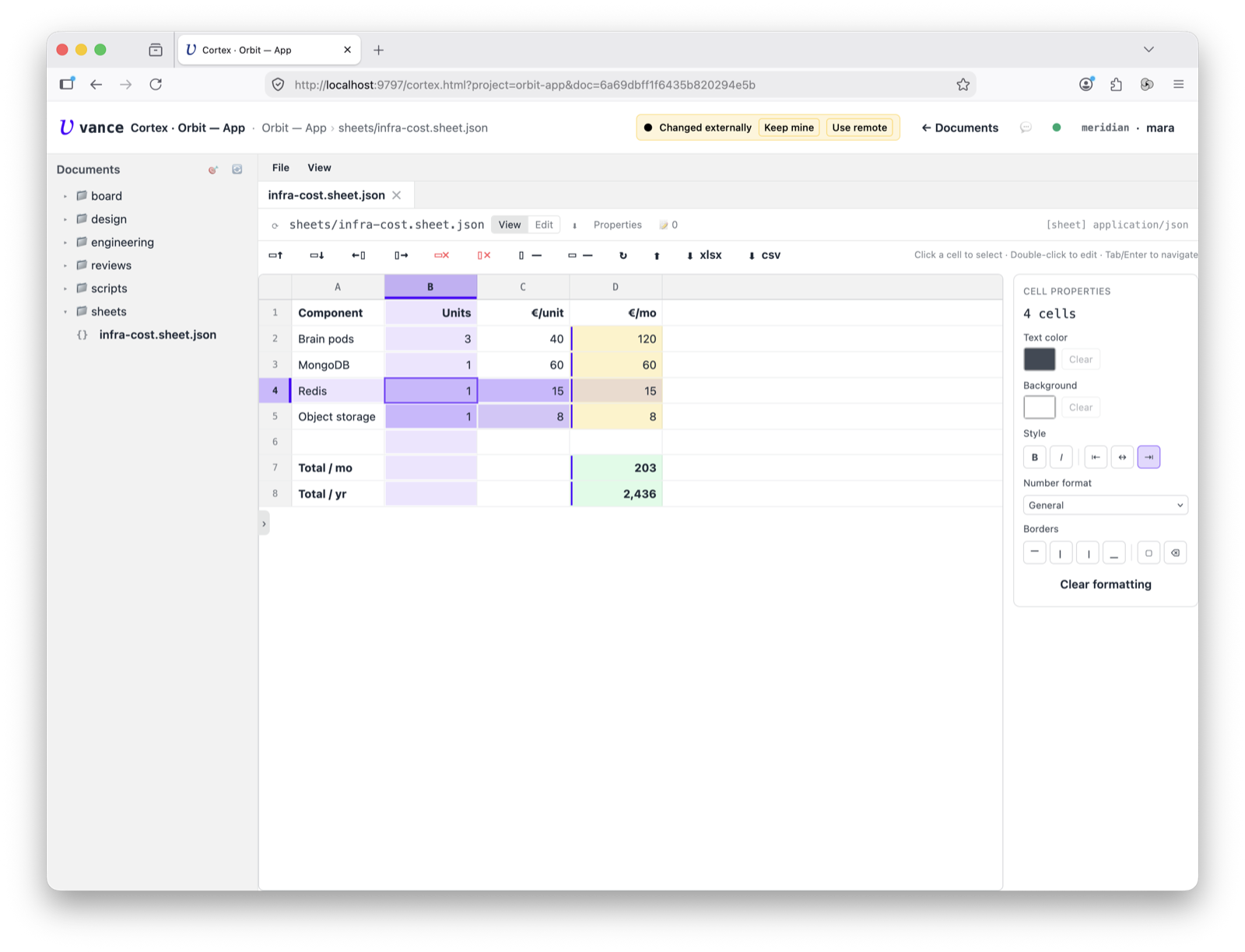Insert a row above using the toolbar
The width and height of the screenshot is (1245, 952).
click(x=275, y=255)
